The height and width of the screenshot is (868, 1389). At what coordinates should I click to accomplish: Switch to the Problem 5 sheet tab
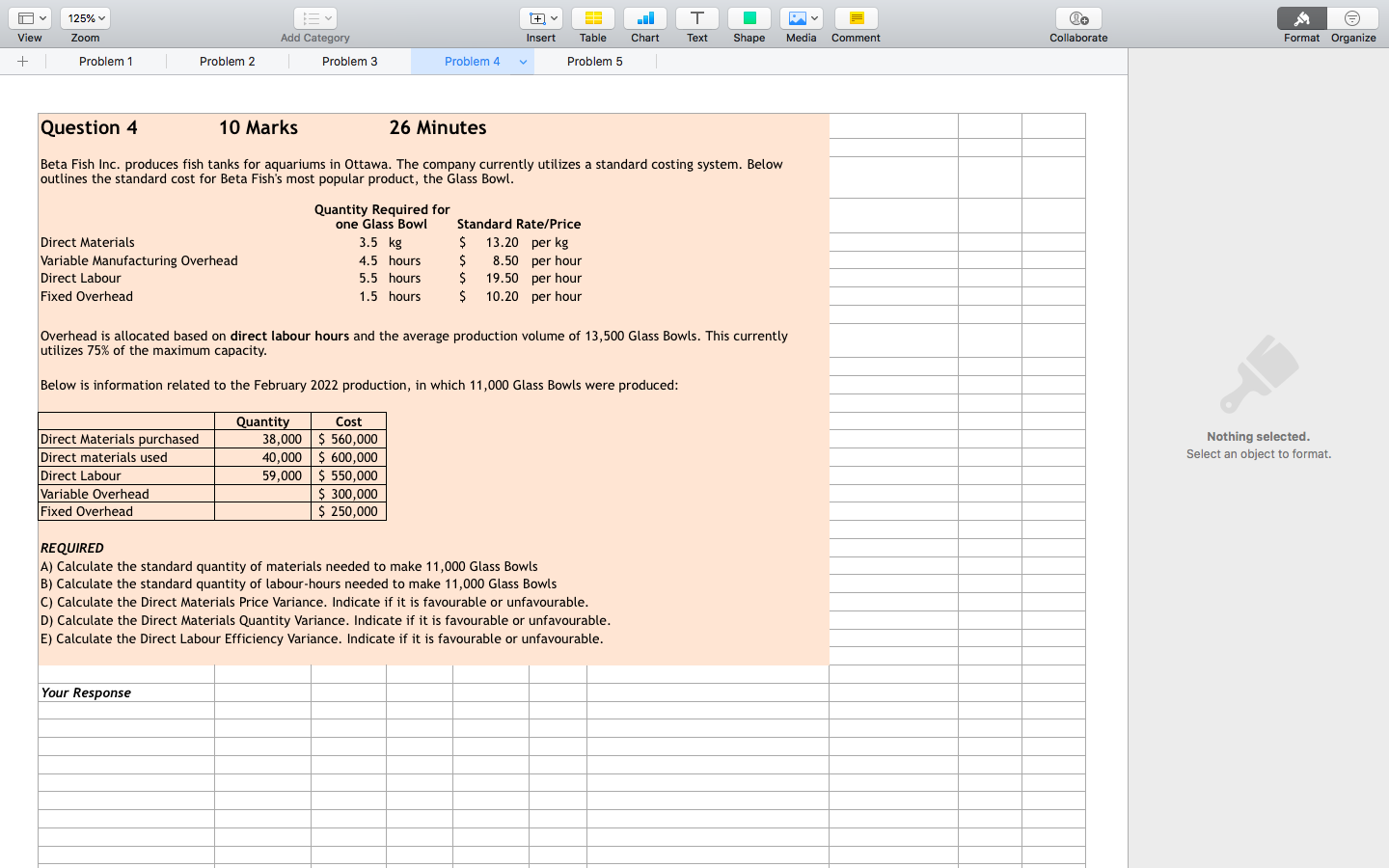coord(595,61)
